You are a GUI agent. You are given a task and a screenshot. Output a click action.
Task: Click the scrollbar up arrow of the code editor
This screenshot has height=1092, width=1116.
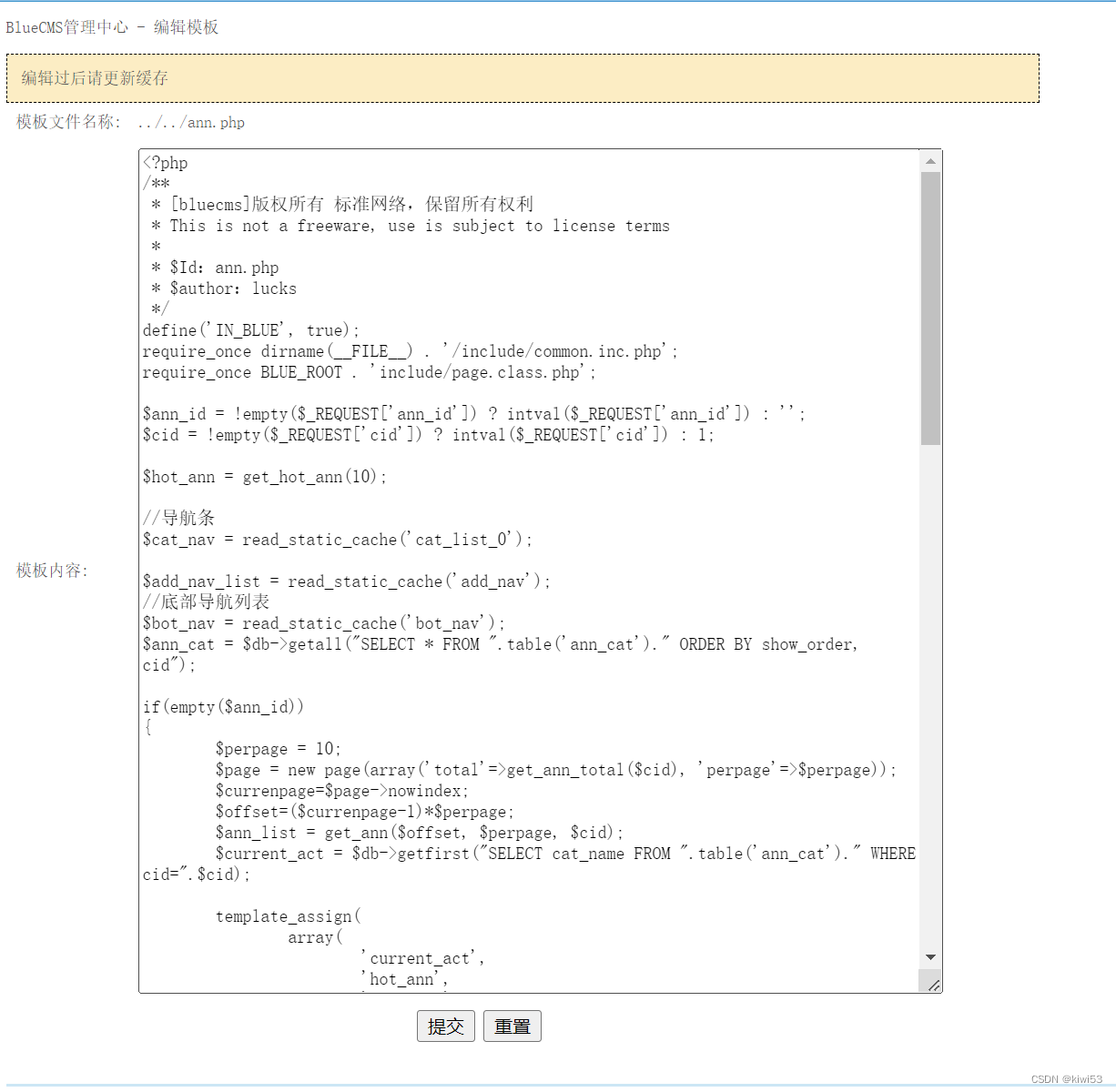click(930, 161)
